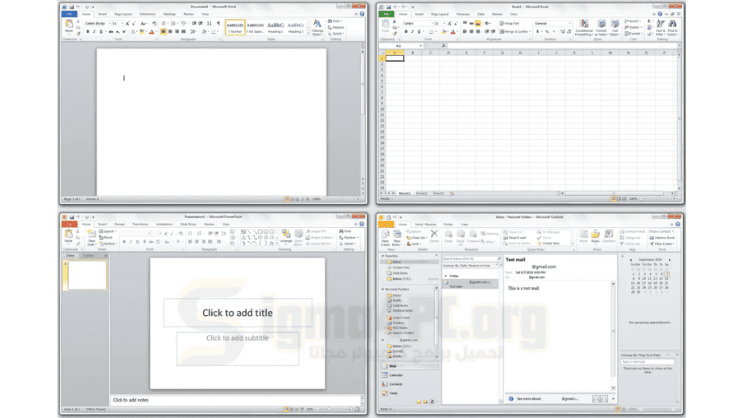743x418 pixels.
Task: Open the Excel font name dropdown
Action: pos(431,23)
